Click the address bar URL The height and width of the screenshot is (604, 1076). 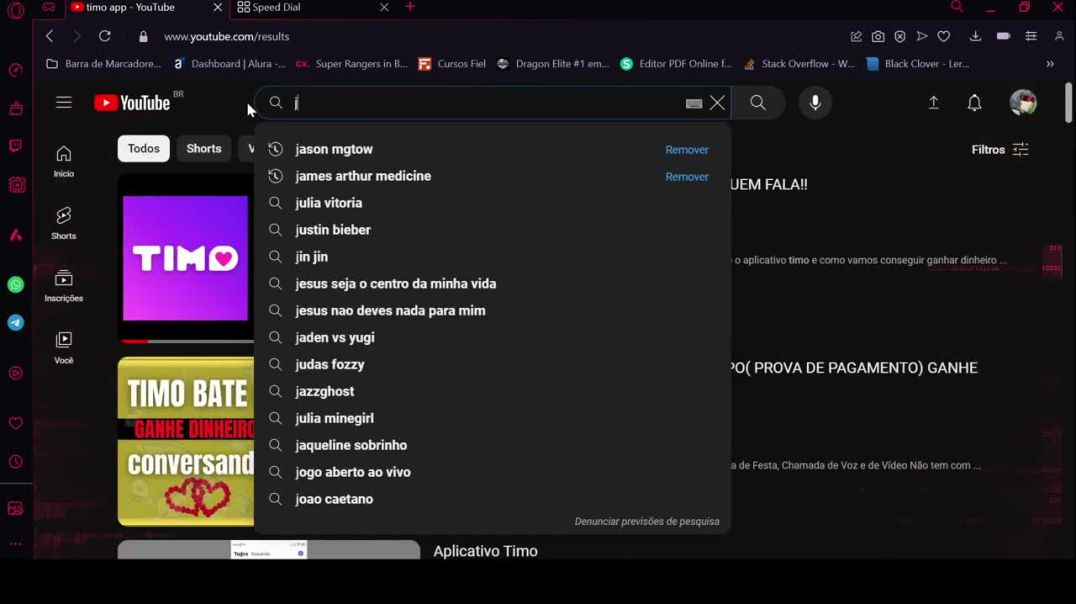(226, 37)
